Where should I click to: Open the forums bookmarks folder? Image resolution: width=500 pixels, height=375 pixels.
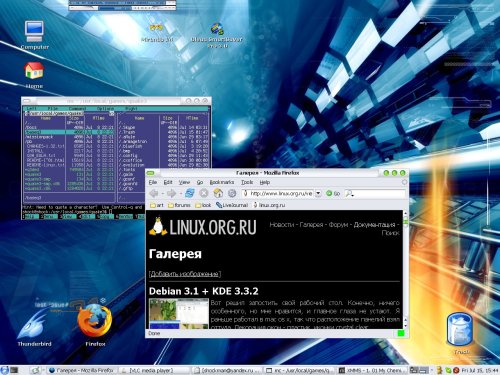pos(179,205)
